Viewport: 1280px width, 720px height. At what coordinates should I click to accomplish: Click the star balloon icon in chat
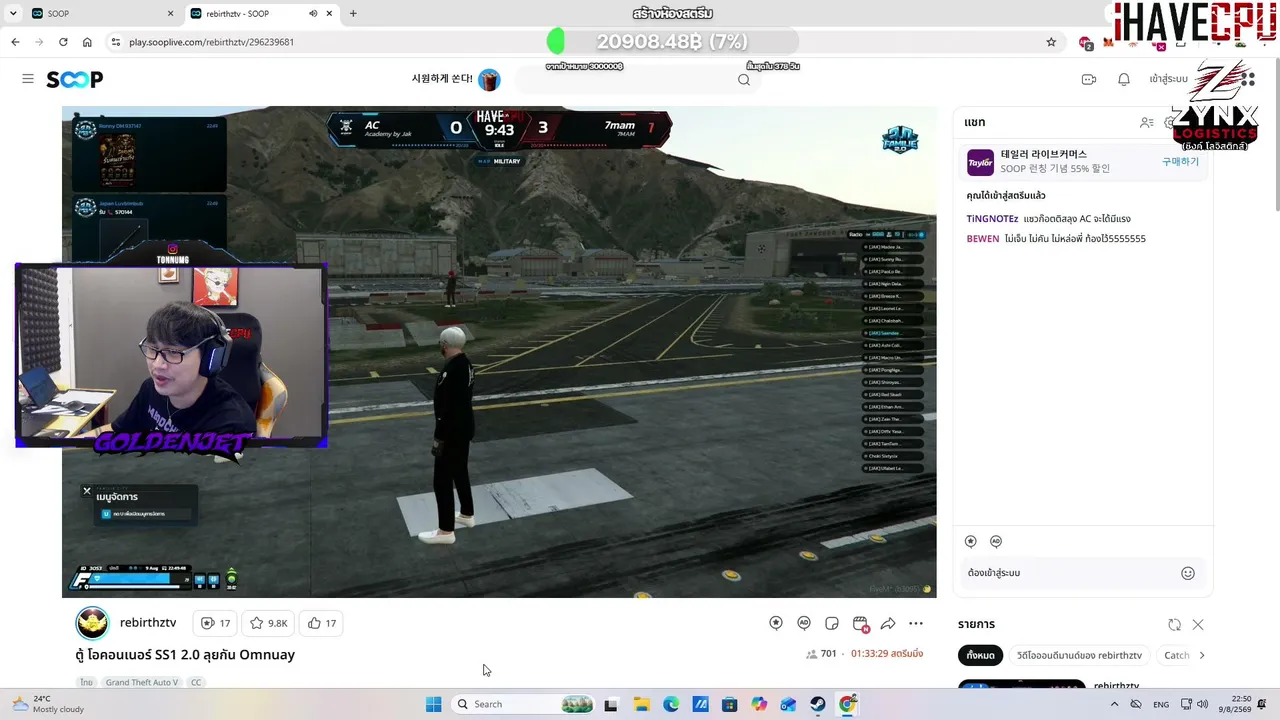[970, 541]
